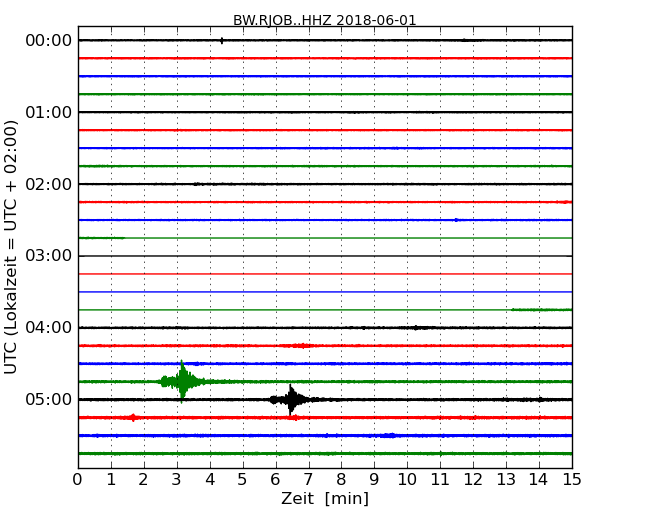
Task: Click the plot title "BW.RJOB..HHZ 2018-06-01"
Action: (x=325, y=20)
